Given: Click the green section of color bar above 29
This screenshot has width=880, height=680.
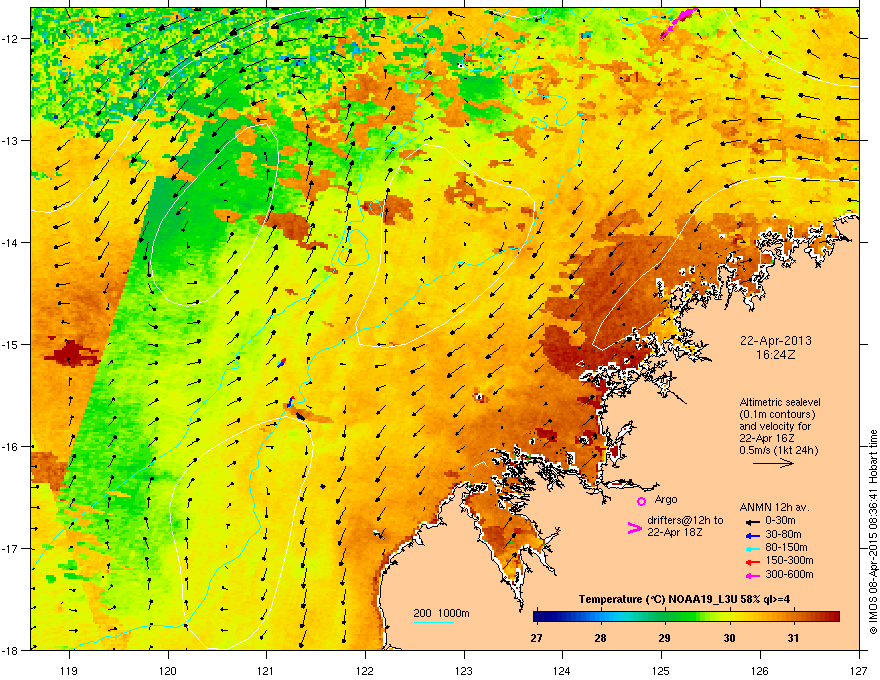Looking at the screenshot, I should pos(665,617).
